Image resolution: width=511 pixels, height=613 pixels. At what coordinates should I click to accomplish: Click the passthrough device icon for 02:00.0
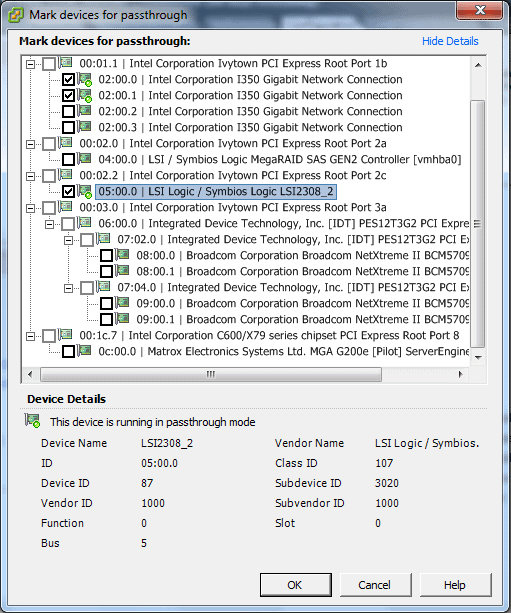click(x=85, y=79)
